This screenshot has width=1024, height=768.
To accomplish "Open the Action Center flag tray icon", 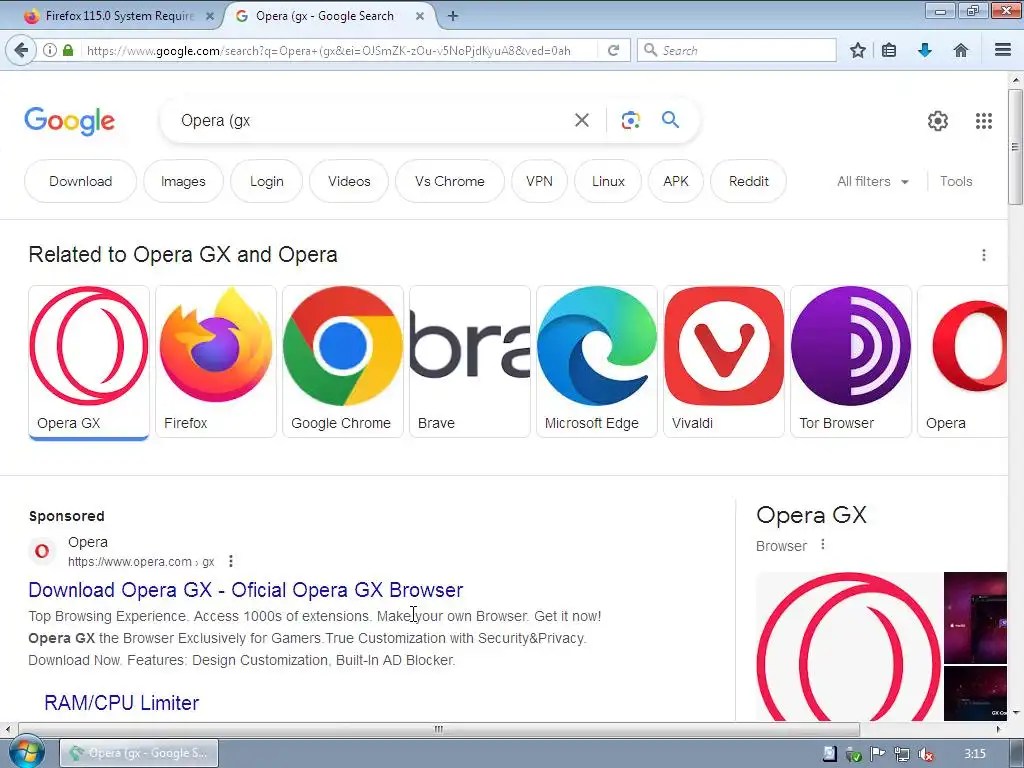I will (877, 754).
